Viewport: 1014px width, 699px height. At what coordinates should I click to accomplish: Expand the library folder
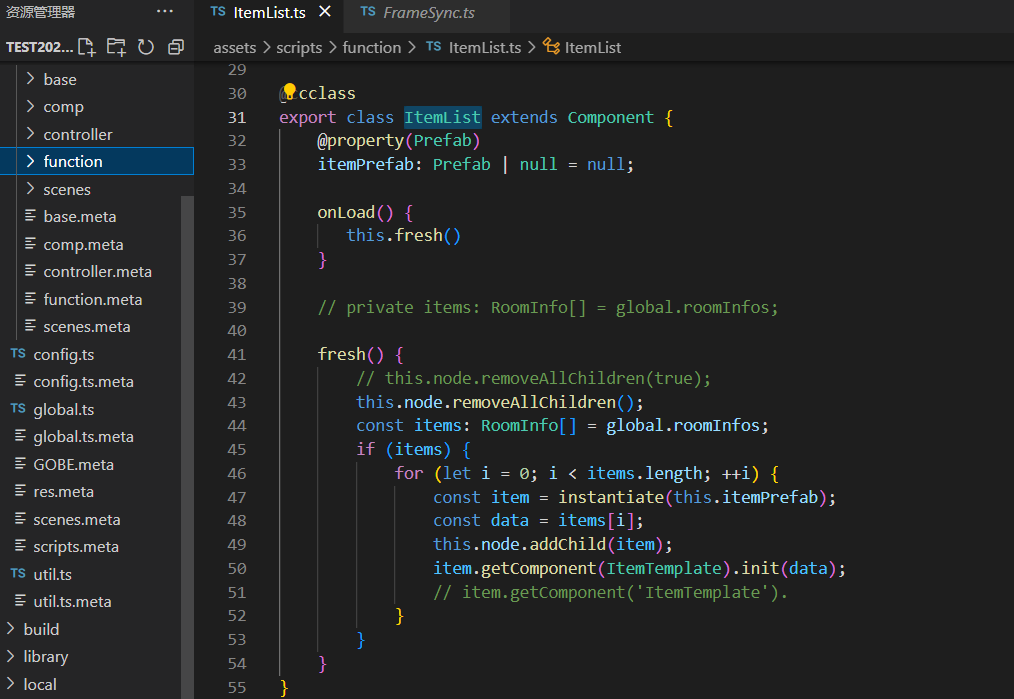45,656
